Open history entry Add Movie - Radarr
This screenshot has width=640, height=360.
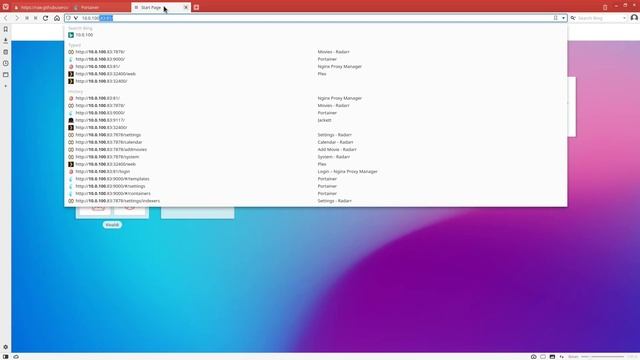pyautogui.click(x=316, y=149)
